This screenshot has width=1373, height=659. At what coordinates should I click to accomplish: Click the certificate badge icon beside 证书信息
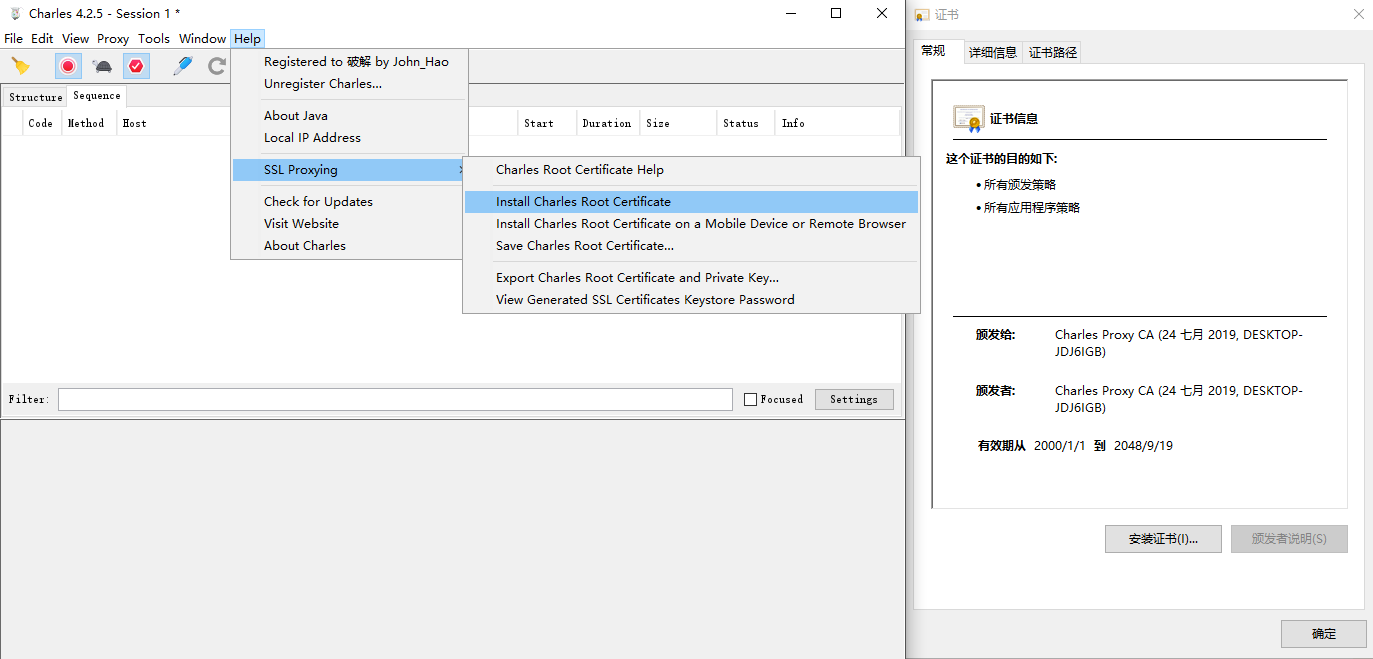pyautogui.click(x=968, y=118)
